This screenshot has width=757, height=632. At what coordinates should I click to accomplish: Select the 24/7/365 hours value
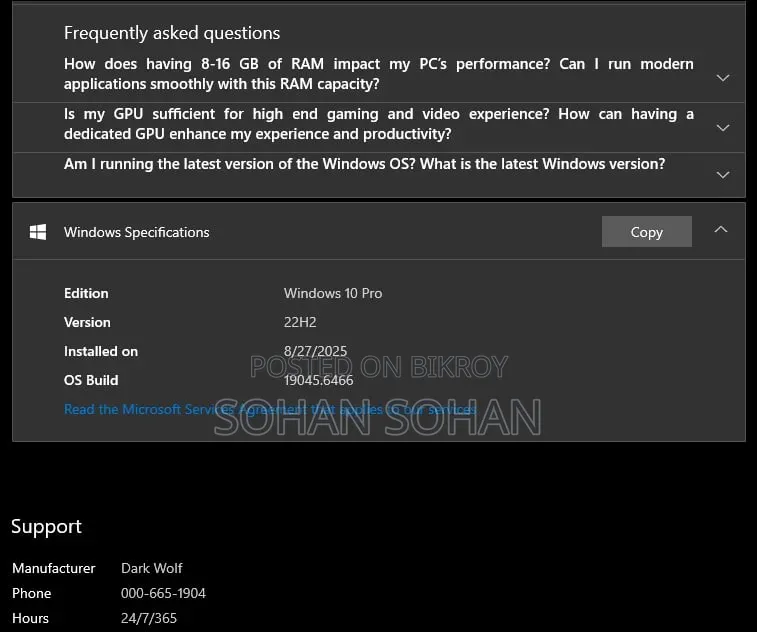(x=149, y=618)
